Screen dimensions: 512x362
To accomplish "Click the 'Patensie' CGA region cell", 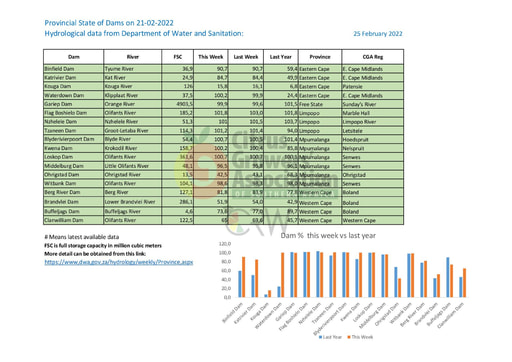I will (373, 86).
